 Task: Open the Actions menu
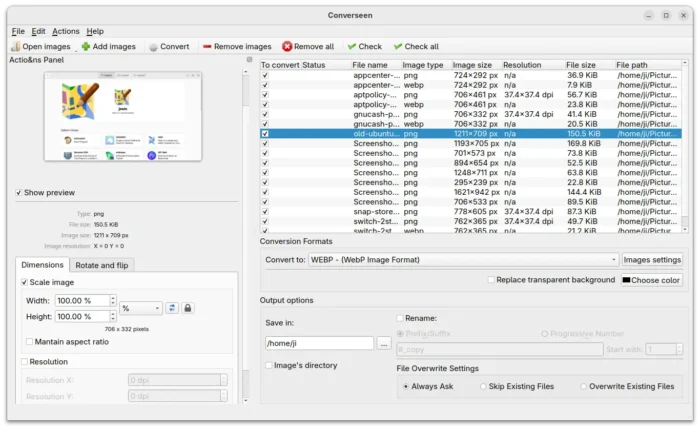pos(66,31)
